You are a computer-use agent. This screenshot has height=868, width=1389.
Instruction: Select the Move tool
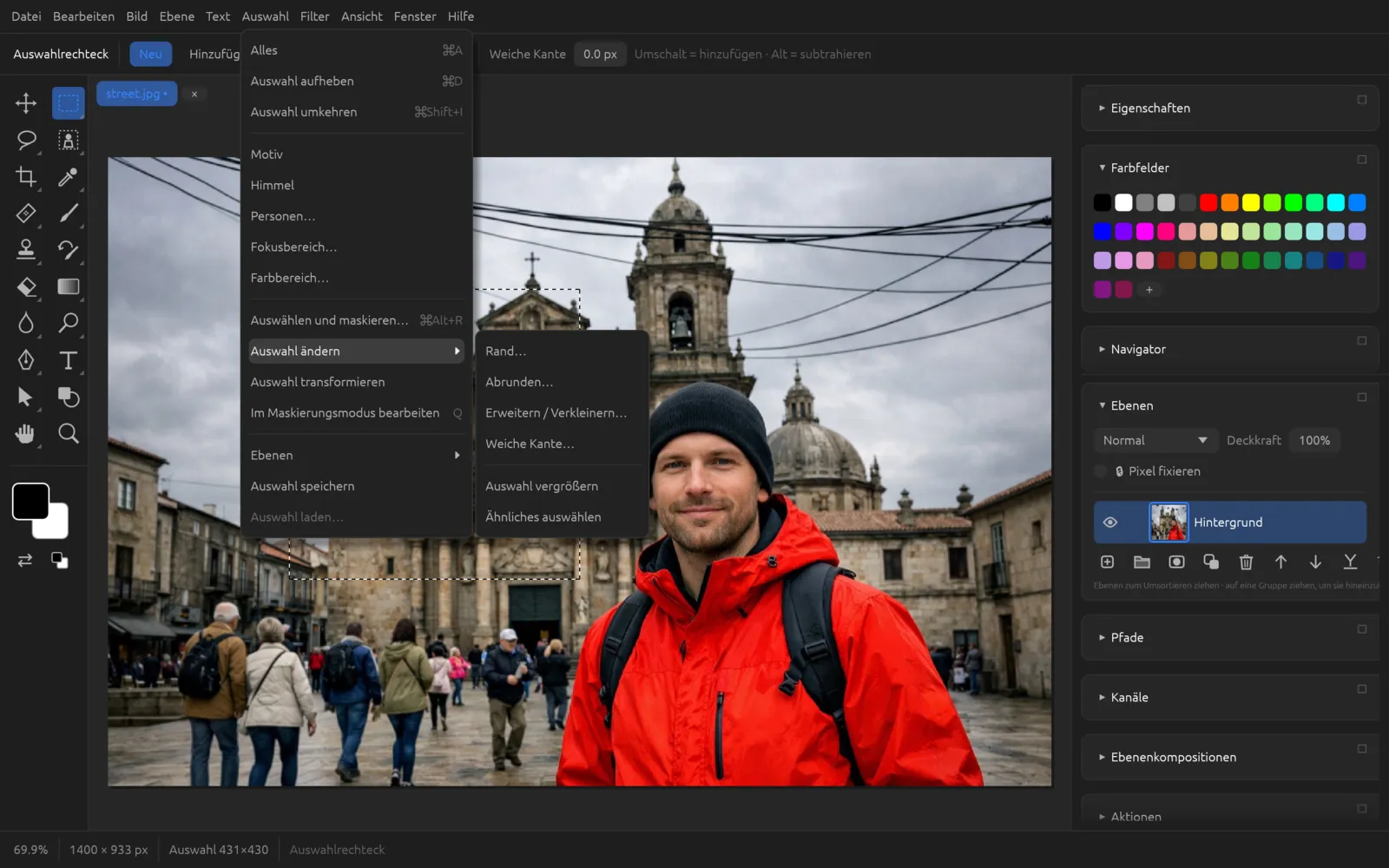pos(26,103)
